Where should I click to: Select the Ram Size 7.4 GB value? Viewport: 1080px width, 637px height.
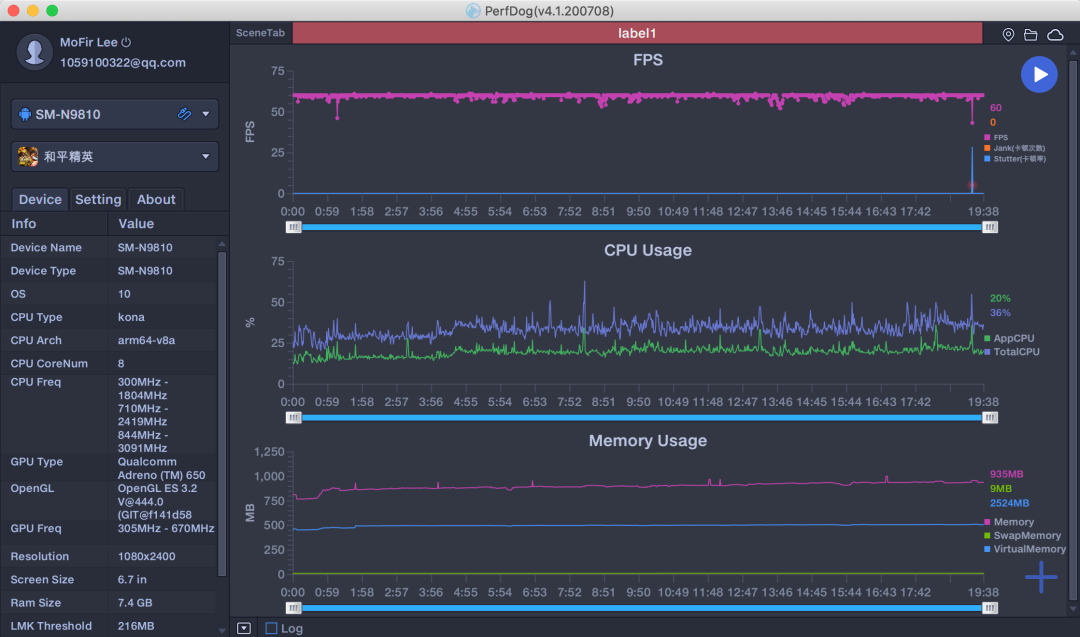click(135, 603)
